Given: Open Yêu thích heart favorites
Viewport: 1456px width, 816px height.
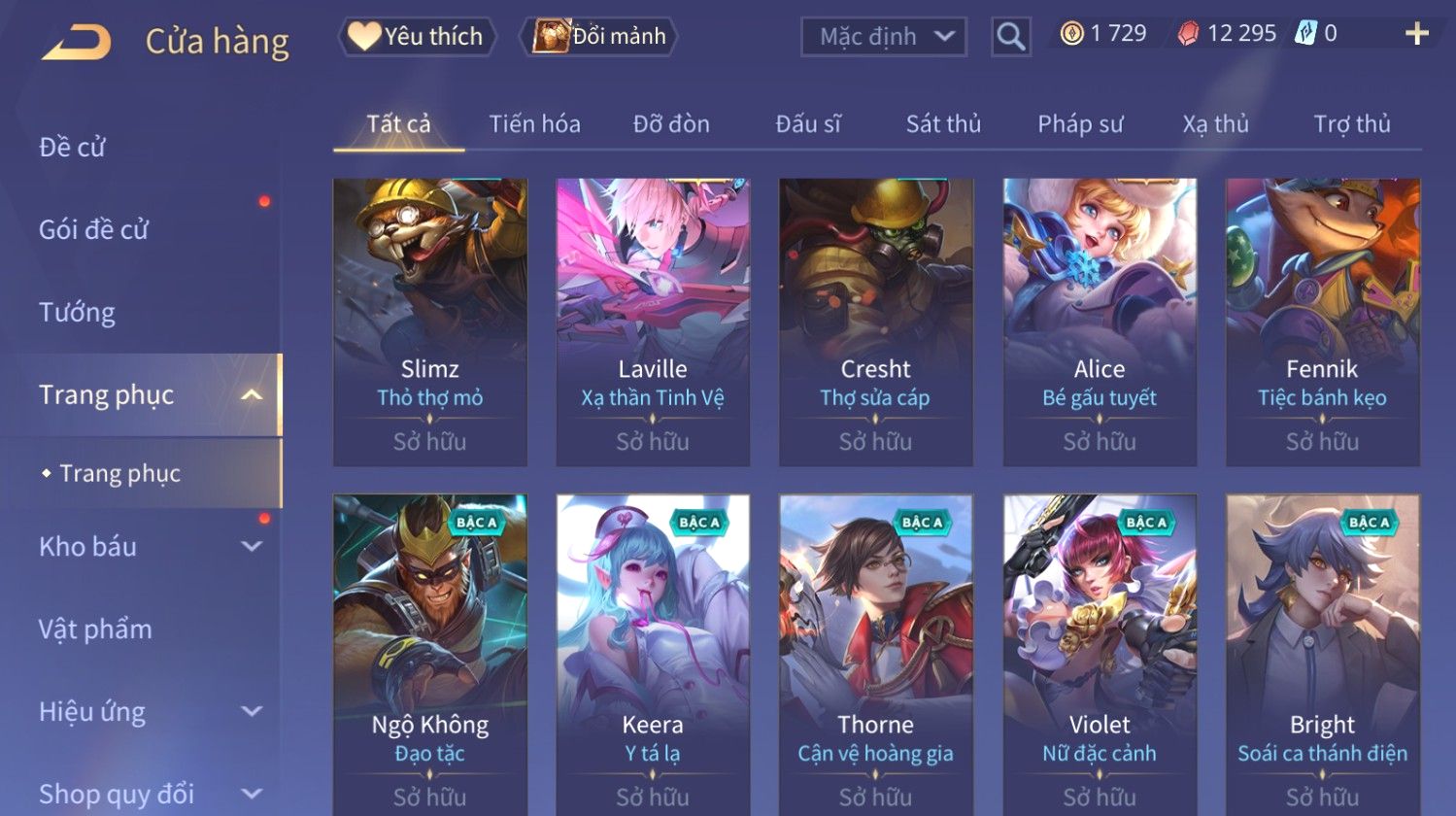Looking at the screenshot, I should click(x=417, y=37).
